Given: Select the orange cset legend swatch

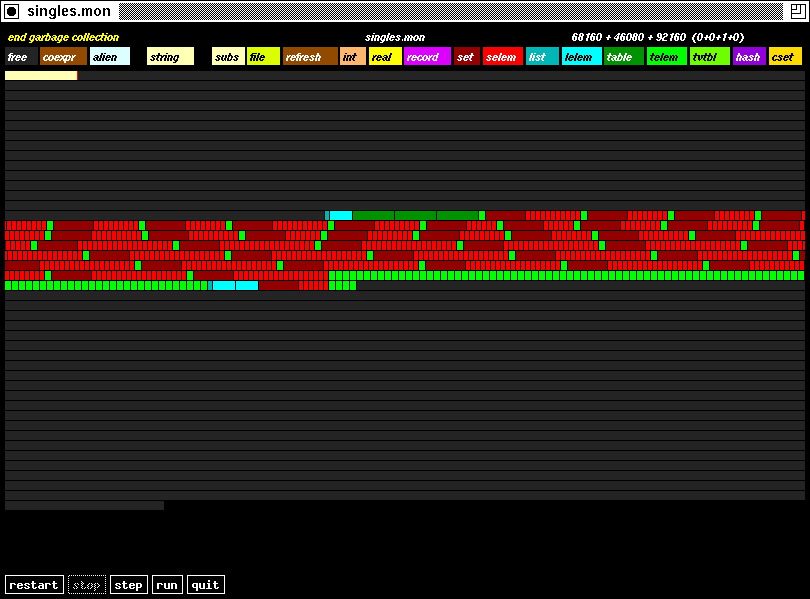Looking at the screenshot, I should point(785,57).
